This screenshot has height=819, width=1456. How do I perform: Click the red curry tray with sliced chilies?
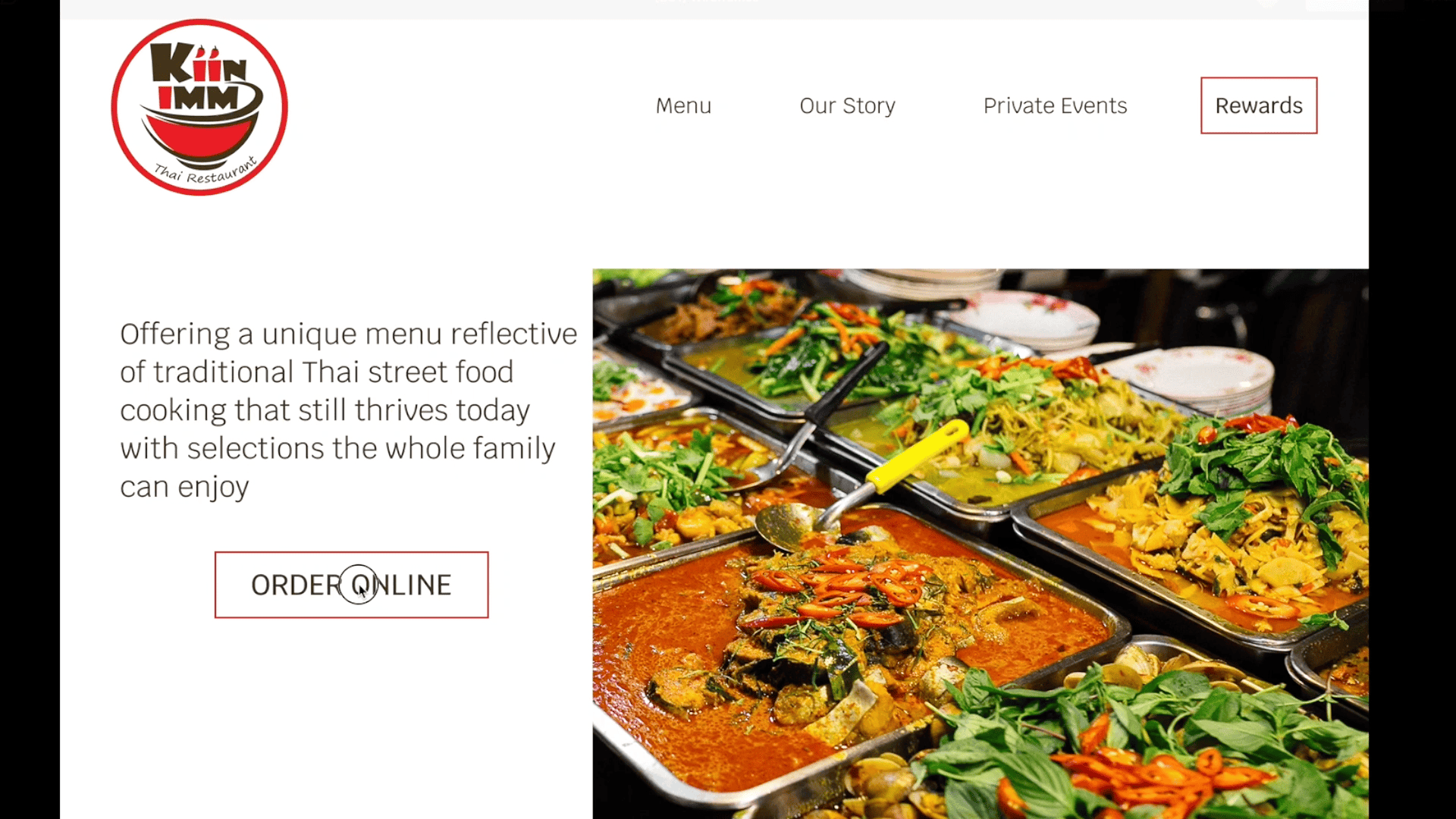[x=849, y=652]
